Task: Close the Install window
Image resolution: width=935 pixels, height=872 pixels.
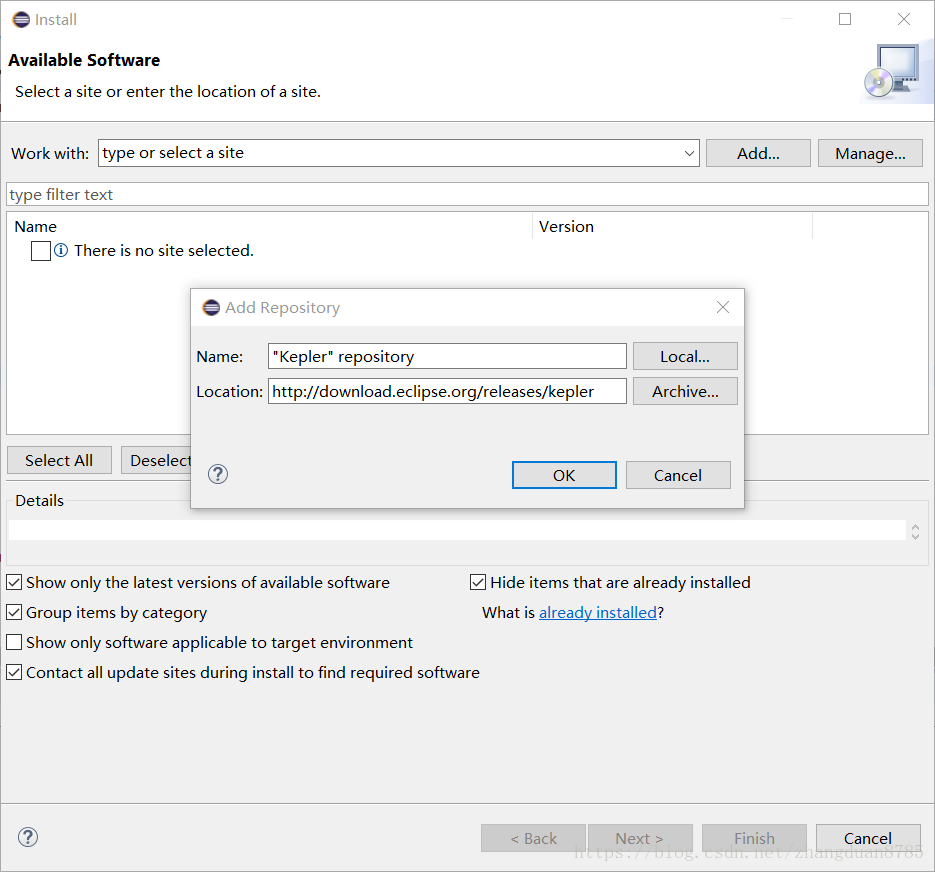Action: (x=903, y=19)
